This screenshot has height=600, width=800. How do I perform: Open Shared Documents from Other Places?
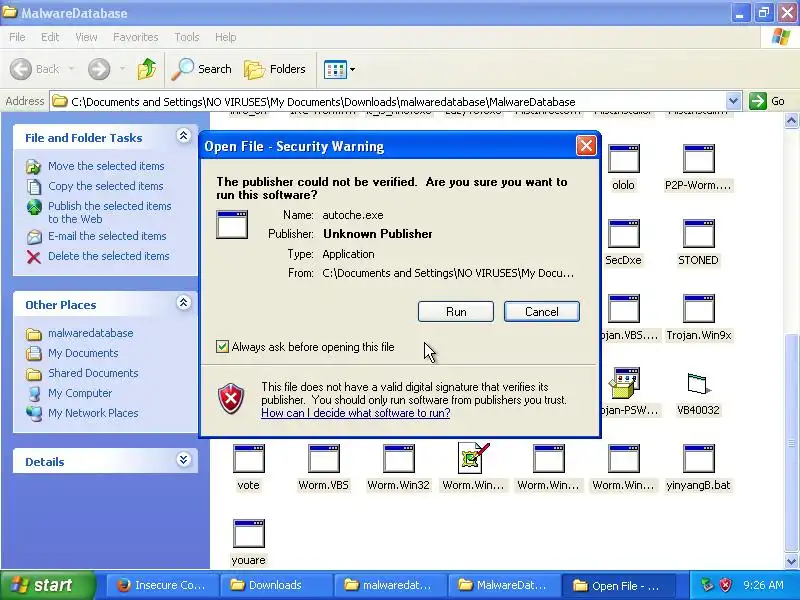[93, 373]
